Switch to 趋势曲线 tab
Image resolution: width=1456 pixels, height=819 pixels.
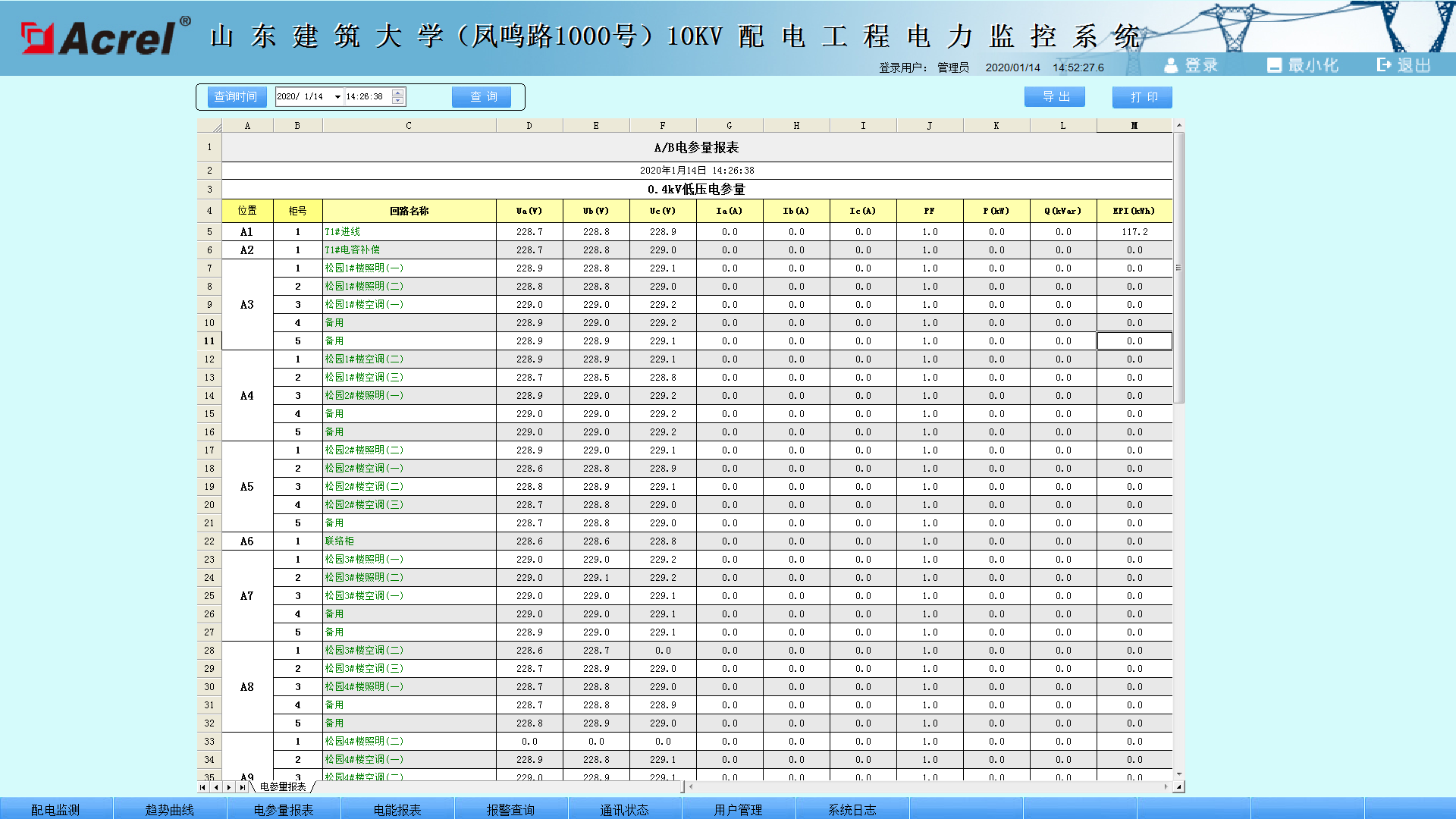(169, 809)
